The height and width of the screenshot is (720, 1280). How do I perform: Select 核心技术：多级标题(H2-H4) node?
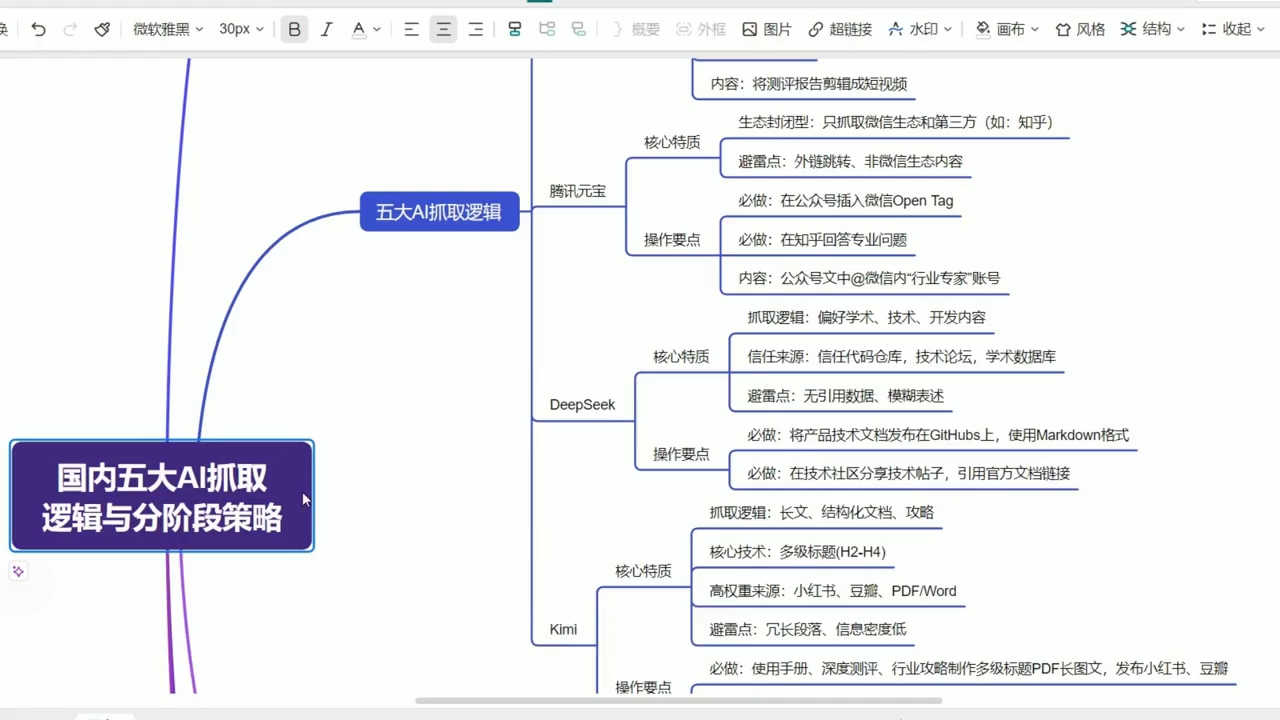(x=798, y=552)
